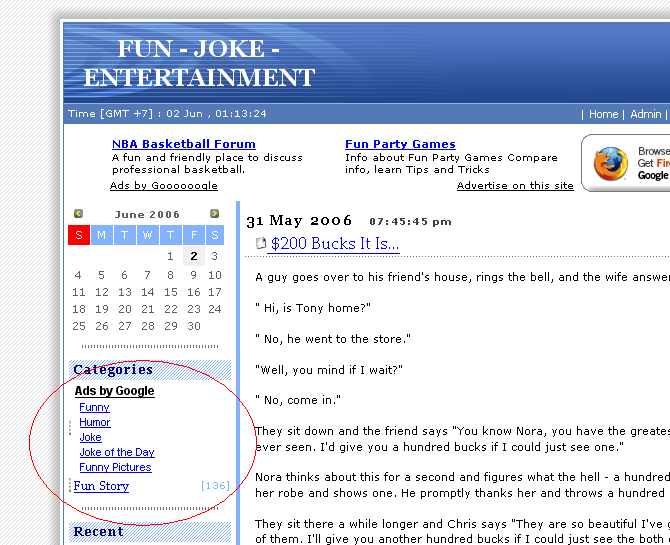The height and width of the screenshot is (545, 670).
Task: Click the Recent section header
Action: click(x=150, y=532)
